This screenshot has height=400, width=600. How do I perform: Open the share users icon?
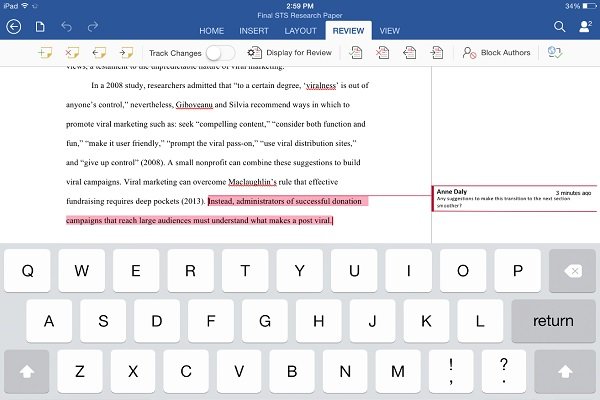(x=584, y=27)
